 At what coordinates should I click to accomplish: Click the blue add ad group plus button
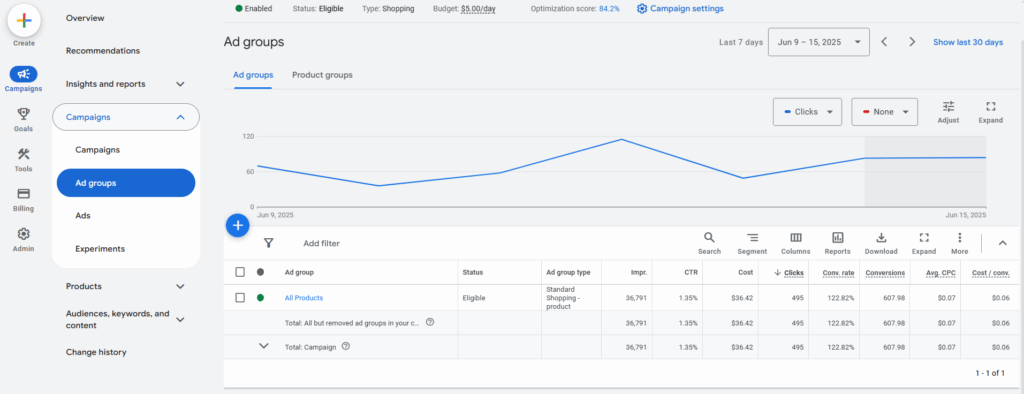[238, 225]
